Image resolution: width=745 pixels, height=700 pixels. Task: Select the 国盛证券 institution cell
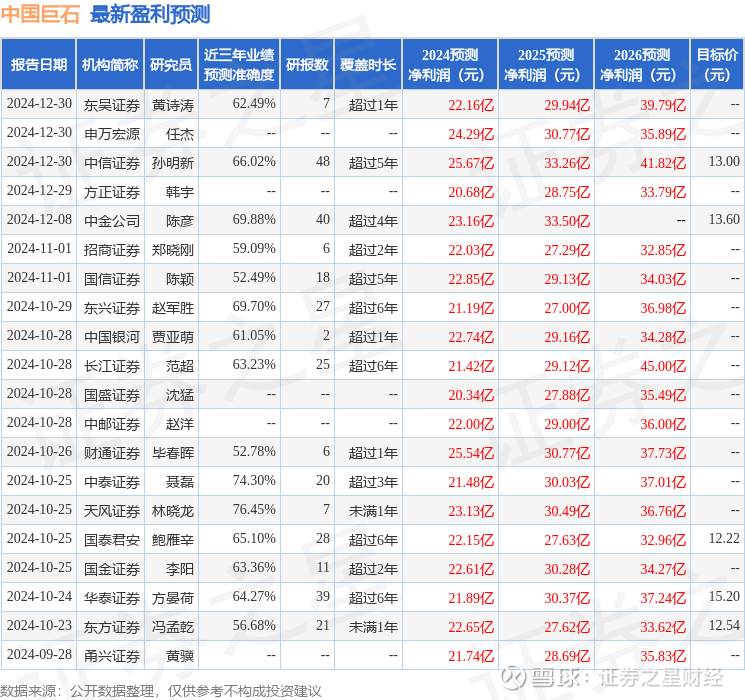pos(112,395)
